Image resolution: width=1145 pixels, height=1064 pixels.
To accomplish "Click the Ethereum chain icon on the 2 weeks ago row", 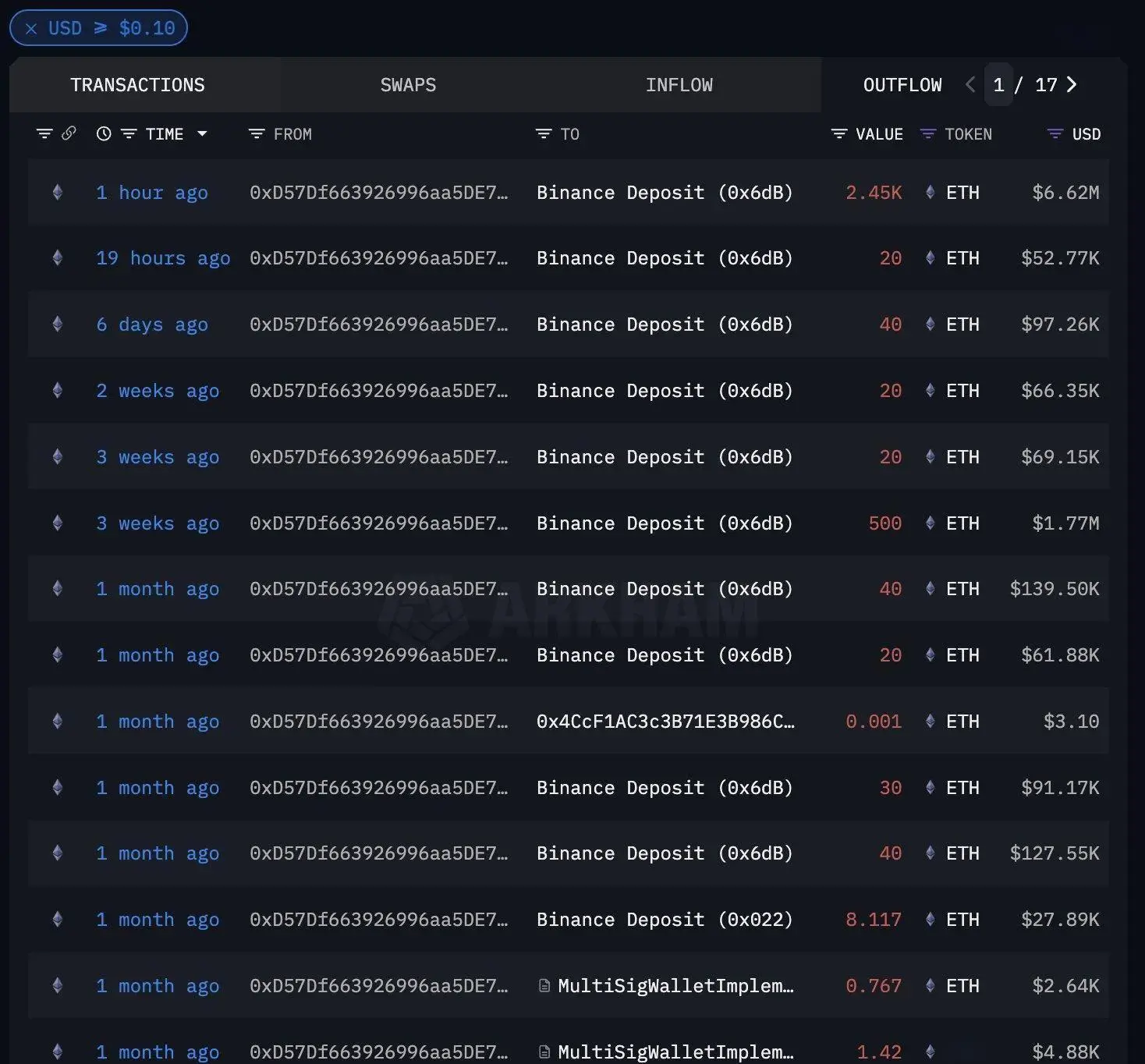I will click(x=57, y=390).
